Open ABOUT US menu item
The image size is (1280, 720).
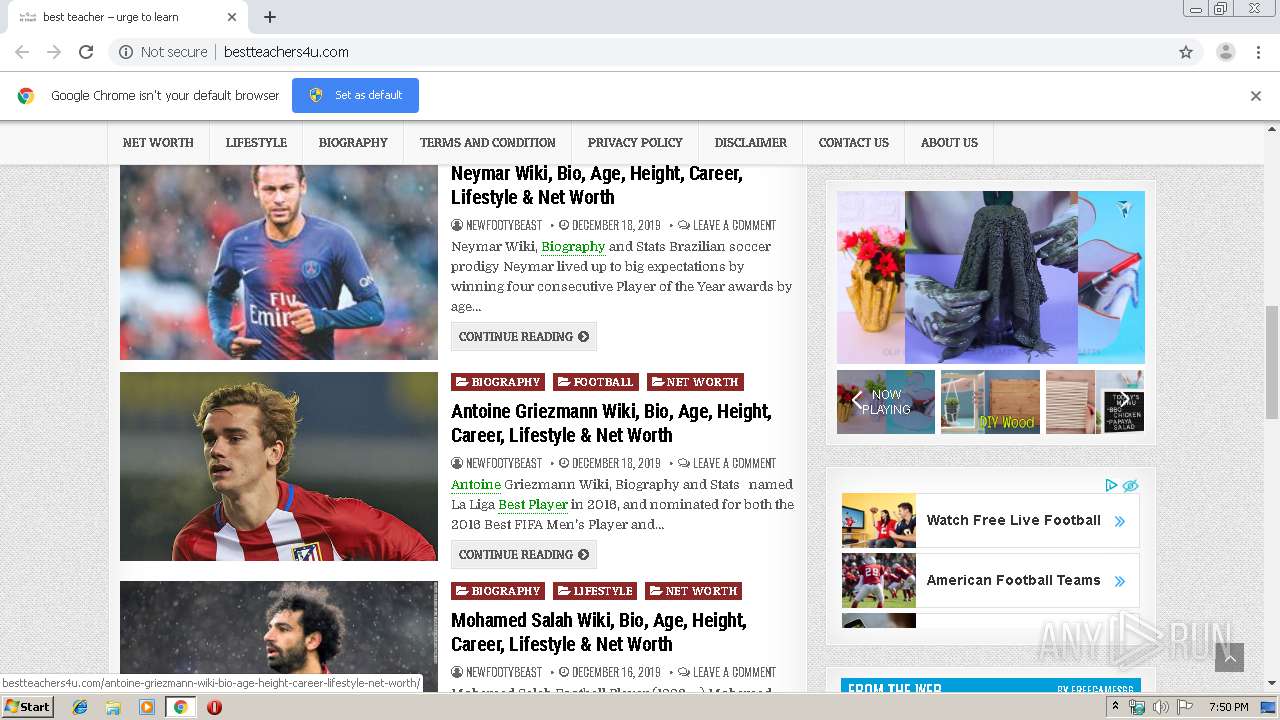coord(949,143)
